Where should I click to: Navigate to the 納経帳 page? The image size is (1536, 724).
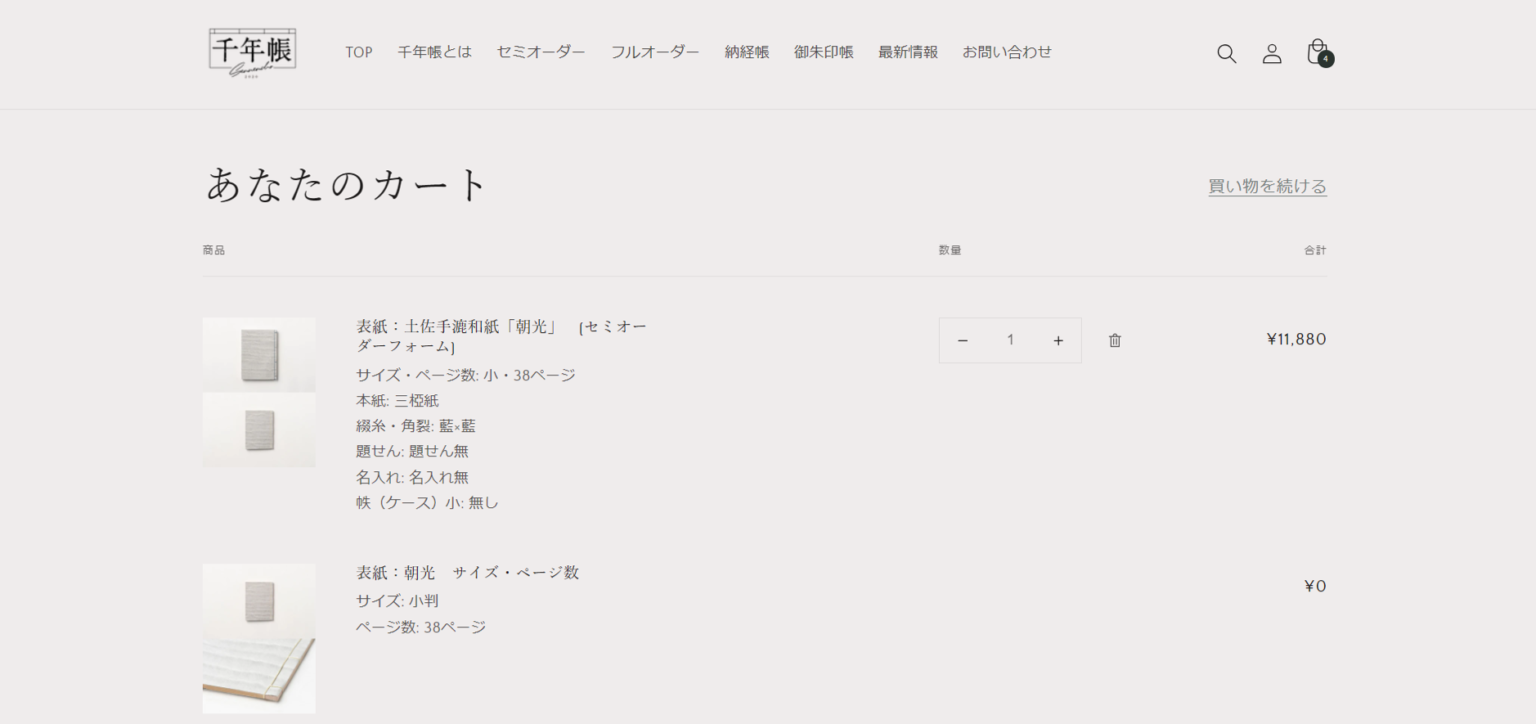click(747, 52)
